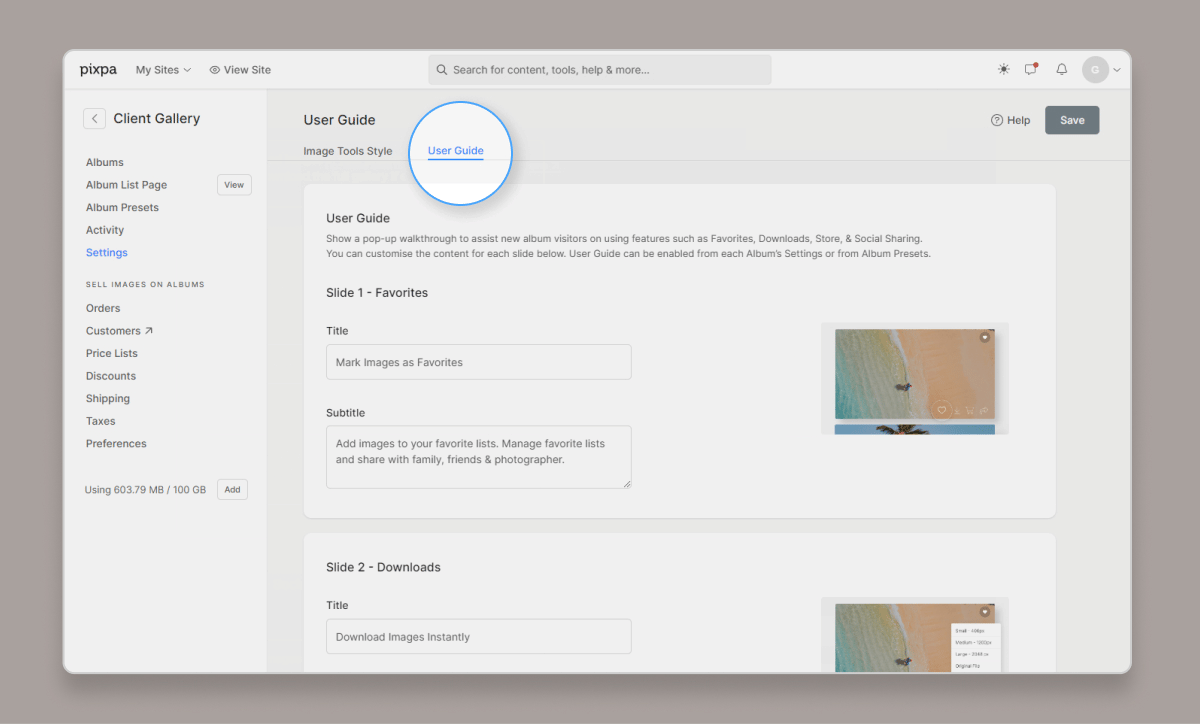Open the notifications bell

pos(1062,70)
